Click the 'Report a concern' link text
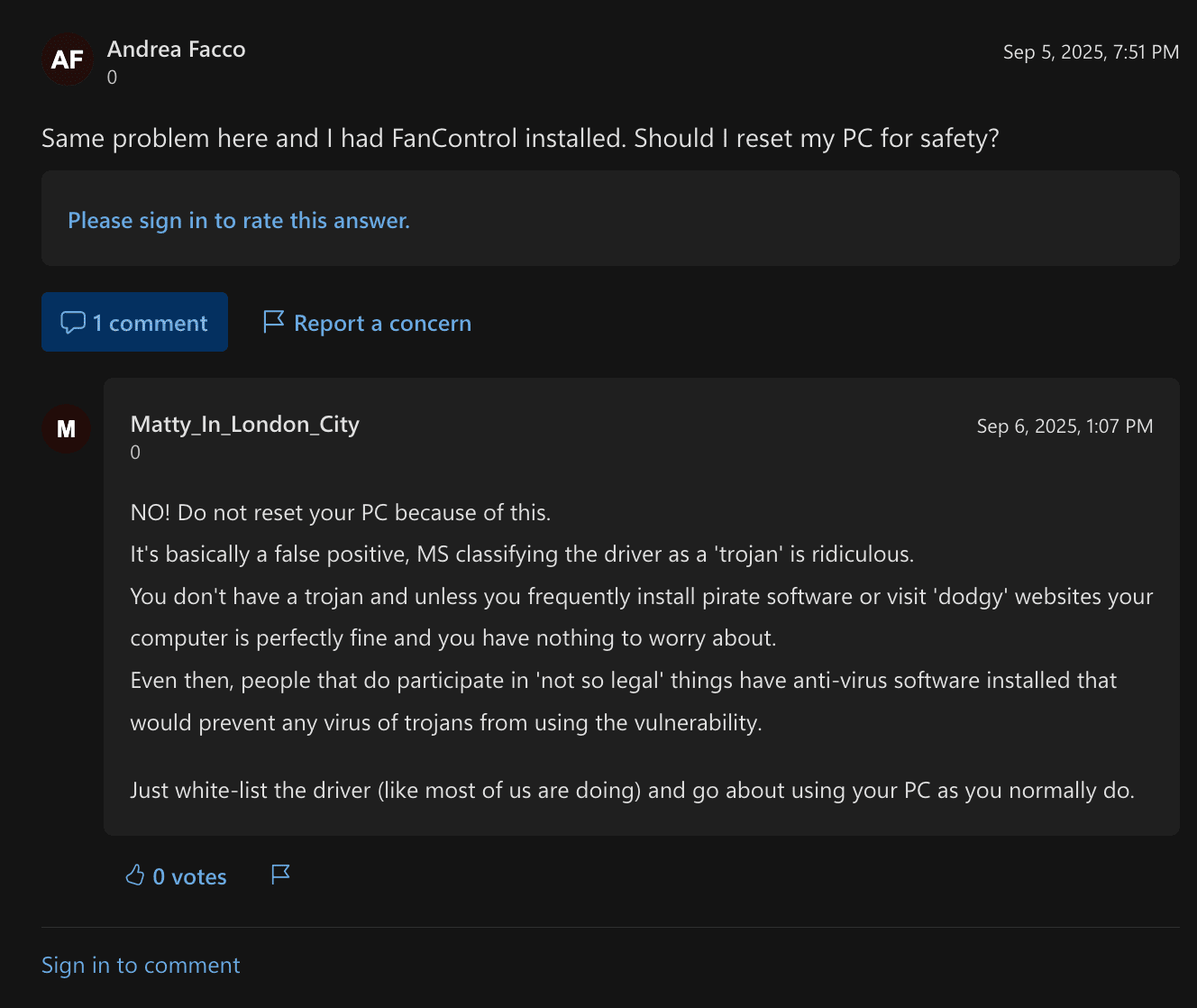The height and width of the screenshot is (1008, 1197). [382, 324]
